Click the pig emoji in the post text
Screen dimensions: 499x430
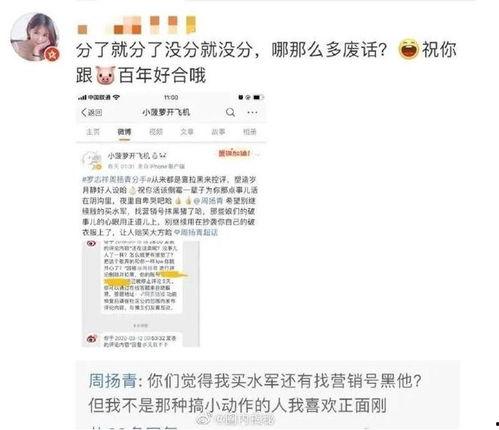[x=105, y=75]
